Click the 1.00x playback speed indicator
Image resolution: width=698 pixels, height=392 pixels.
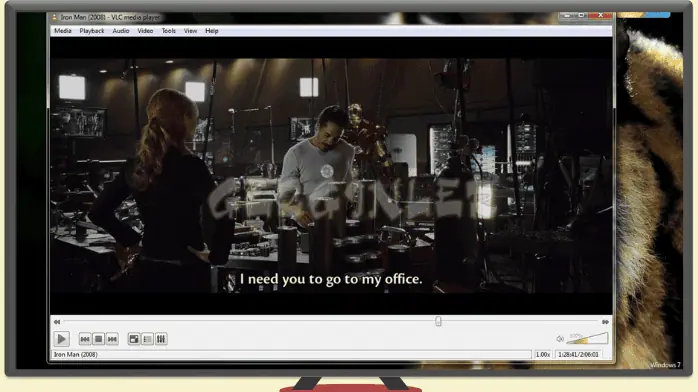click(x=542, y=355)
